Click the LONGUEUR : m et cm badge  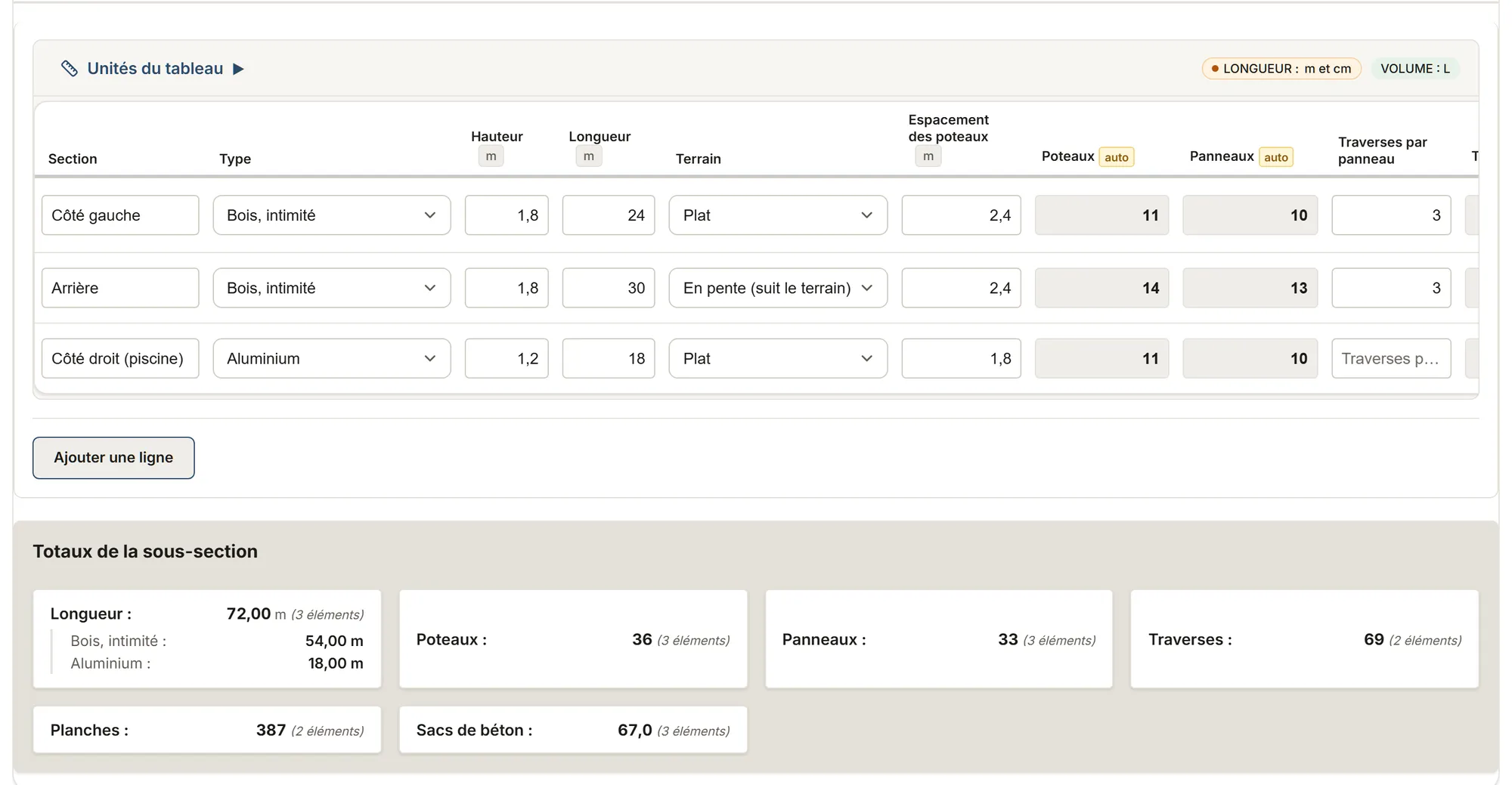tap(1281, 69)
